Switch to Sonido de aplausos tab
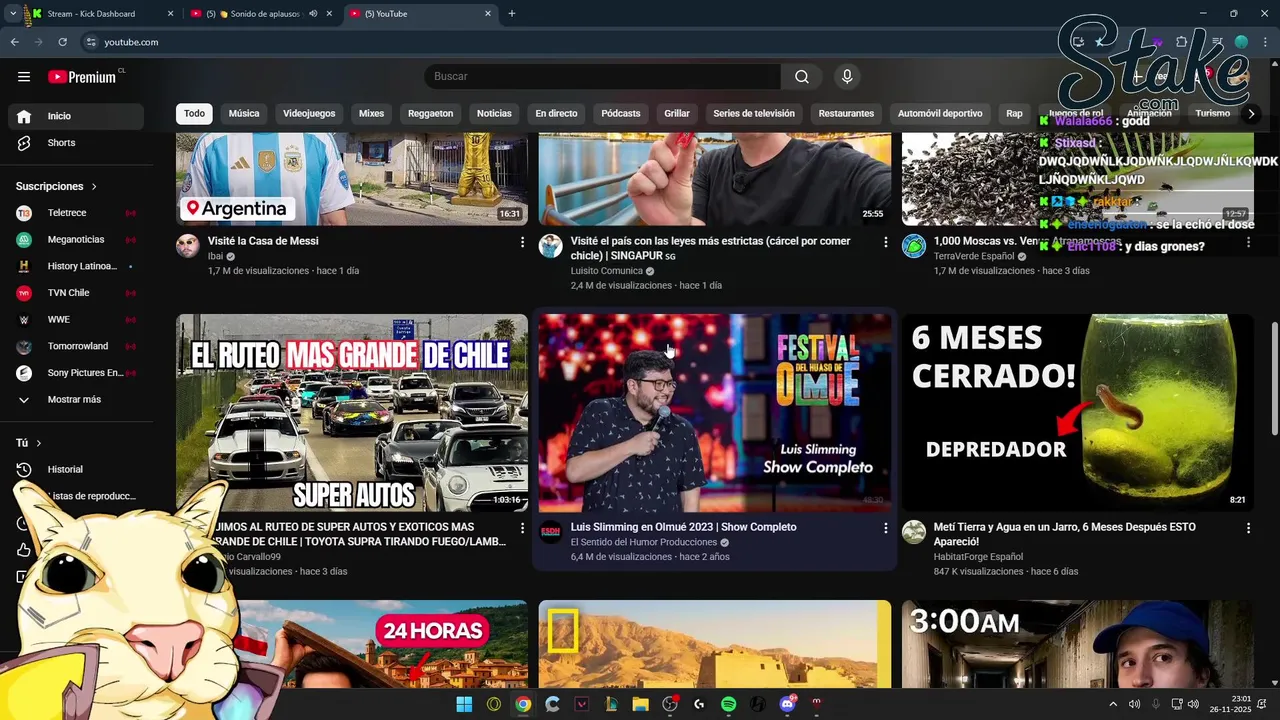The height and width of the screenshot is (720, 1280). 260,14
